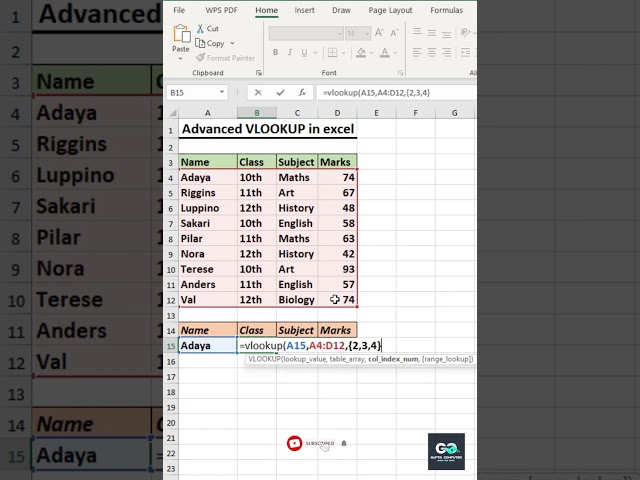Select row 13 header
This screenshot has width=640, height=480.
(x=171, y=316)
